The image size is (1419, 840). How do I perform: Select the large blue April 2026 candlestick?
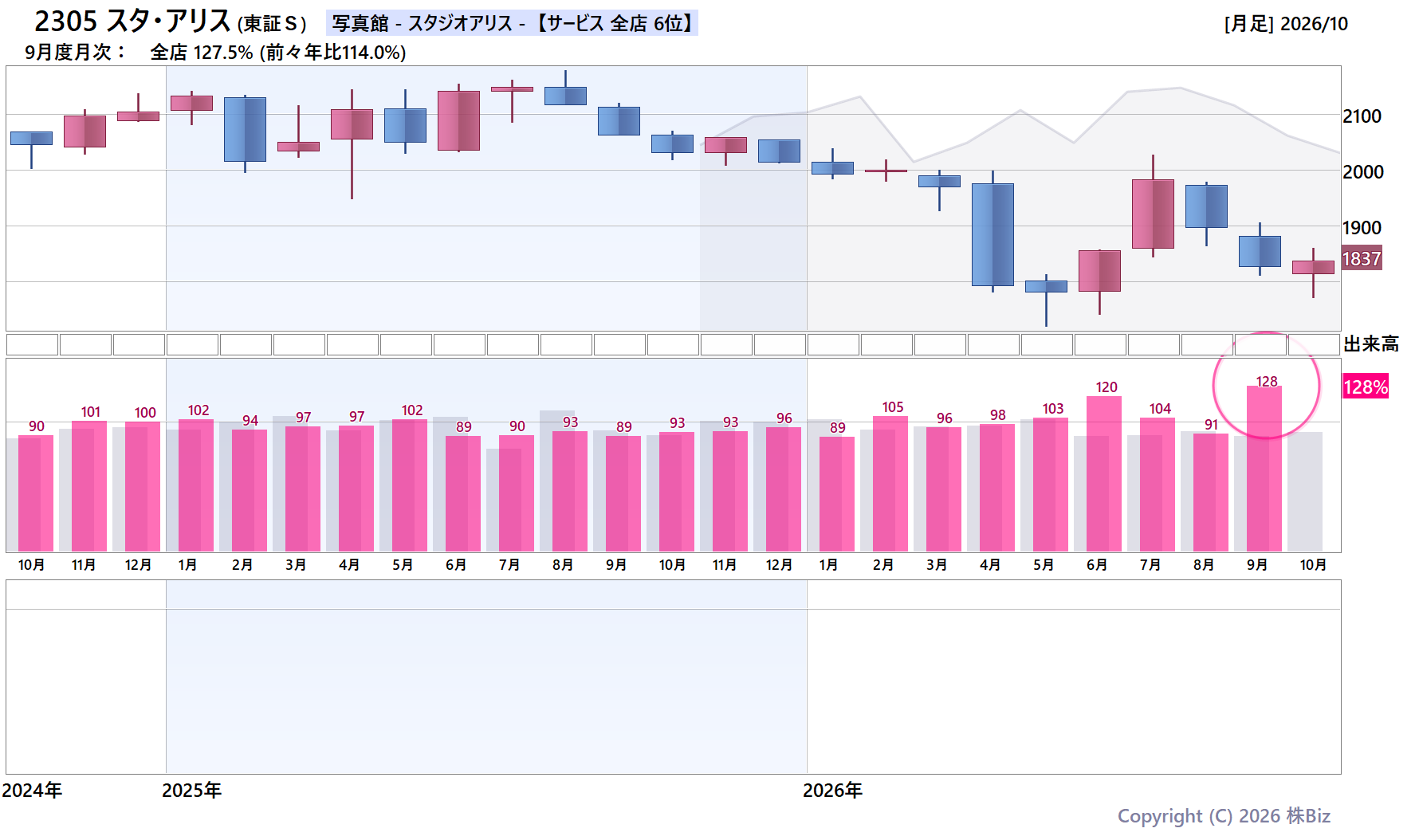[x=993, y=234]
